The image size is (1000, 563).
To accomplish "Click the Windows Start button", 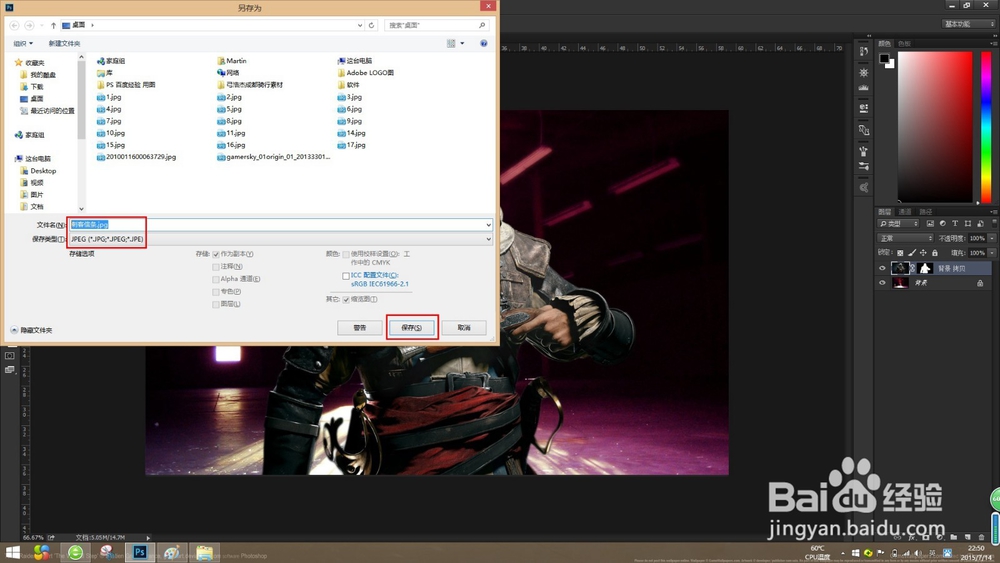I will pyautogui.click(x=13, y=552).
